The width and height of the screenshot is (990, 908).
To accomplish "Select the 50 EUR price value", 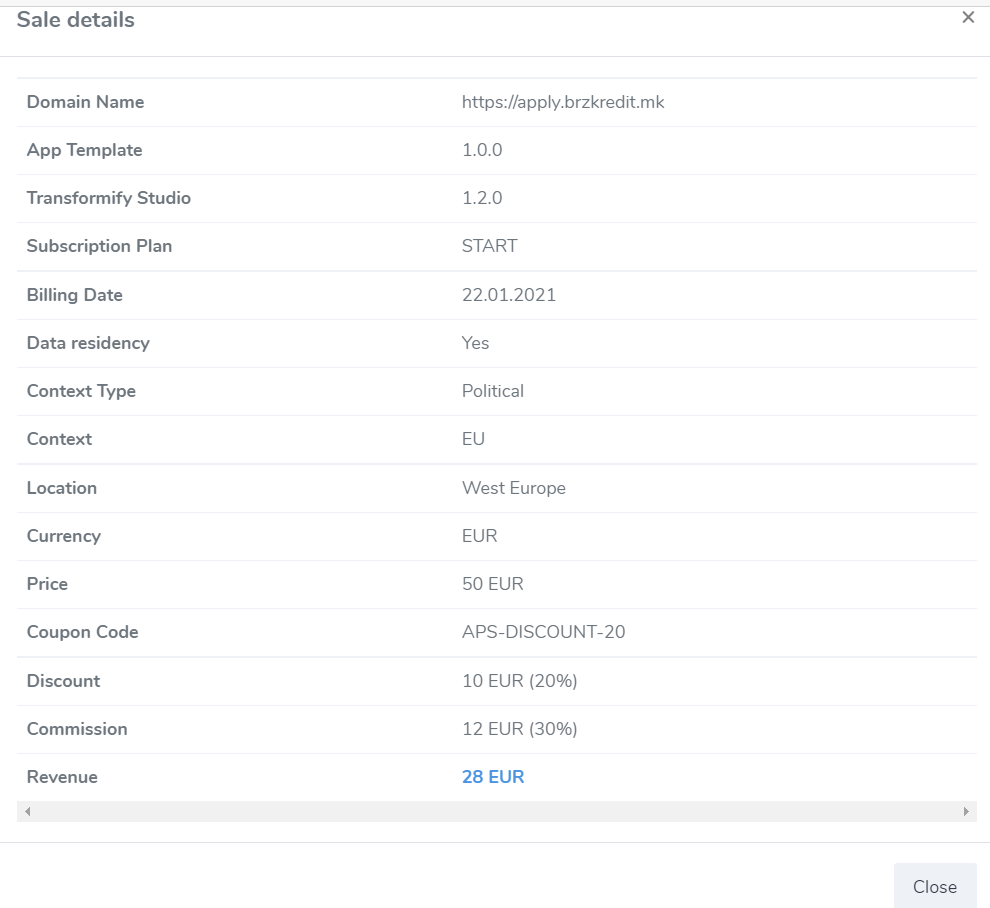I will (492, 584).
